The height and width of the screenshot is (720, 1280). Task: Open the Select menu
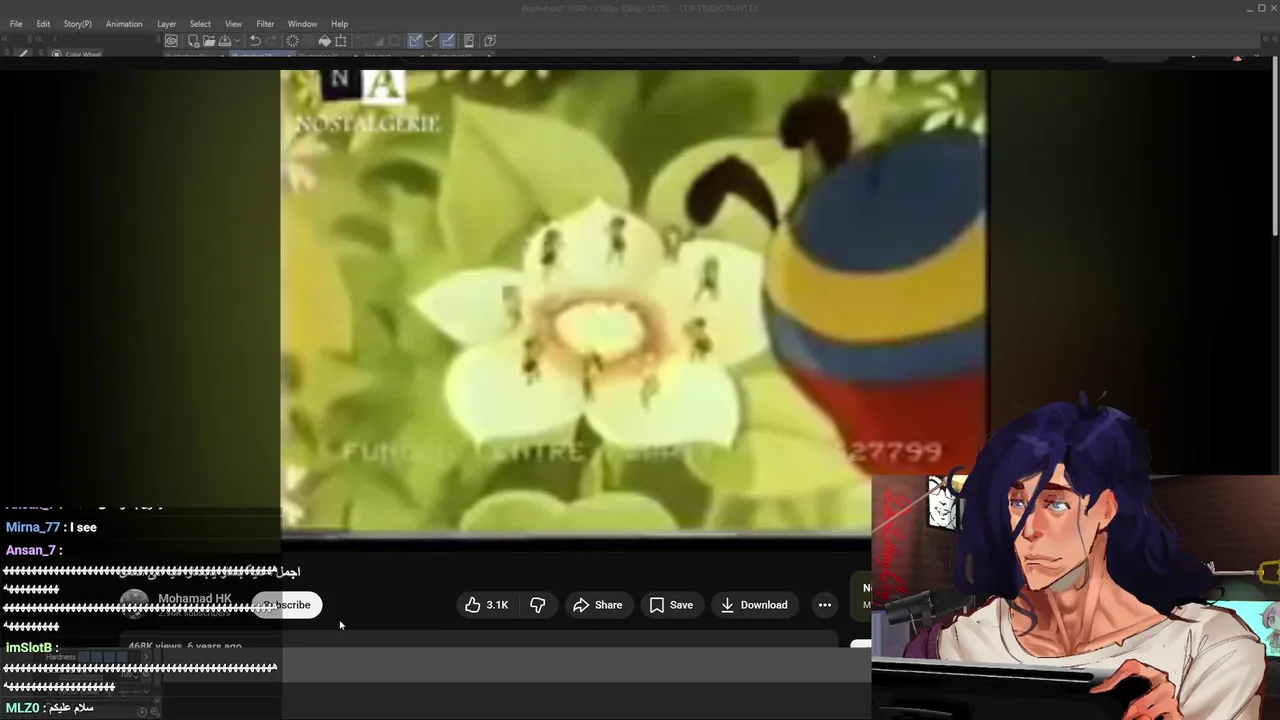[200, 24]
